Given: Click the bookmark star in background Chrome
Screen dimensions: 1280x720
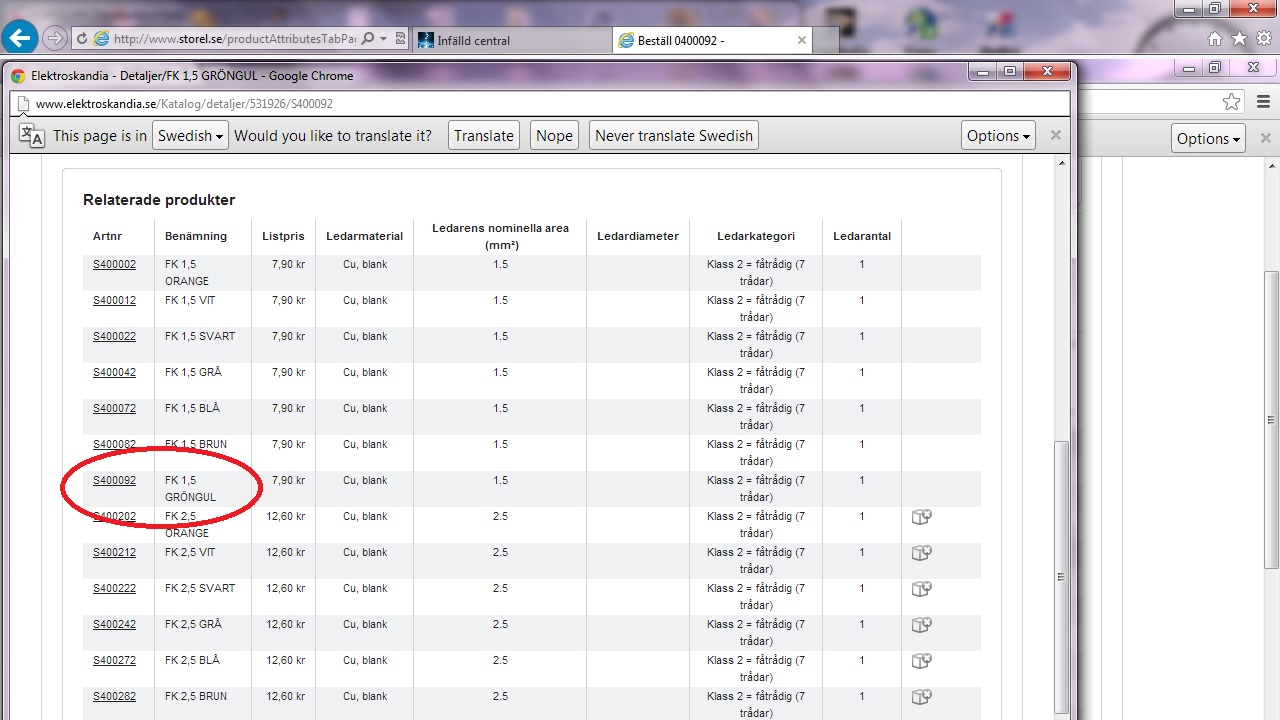Looking at the screenshot, I should coord(1231,102).
